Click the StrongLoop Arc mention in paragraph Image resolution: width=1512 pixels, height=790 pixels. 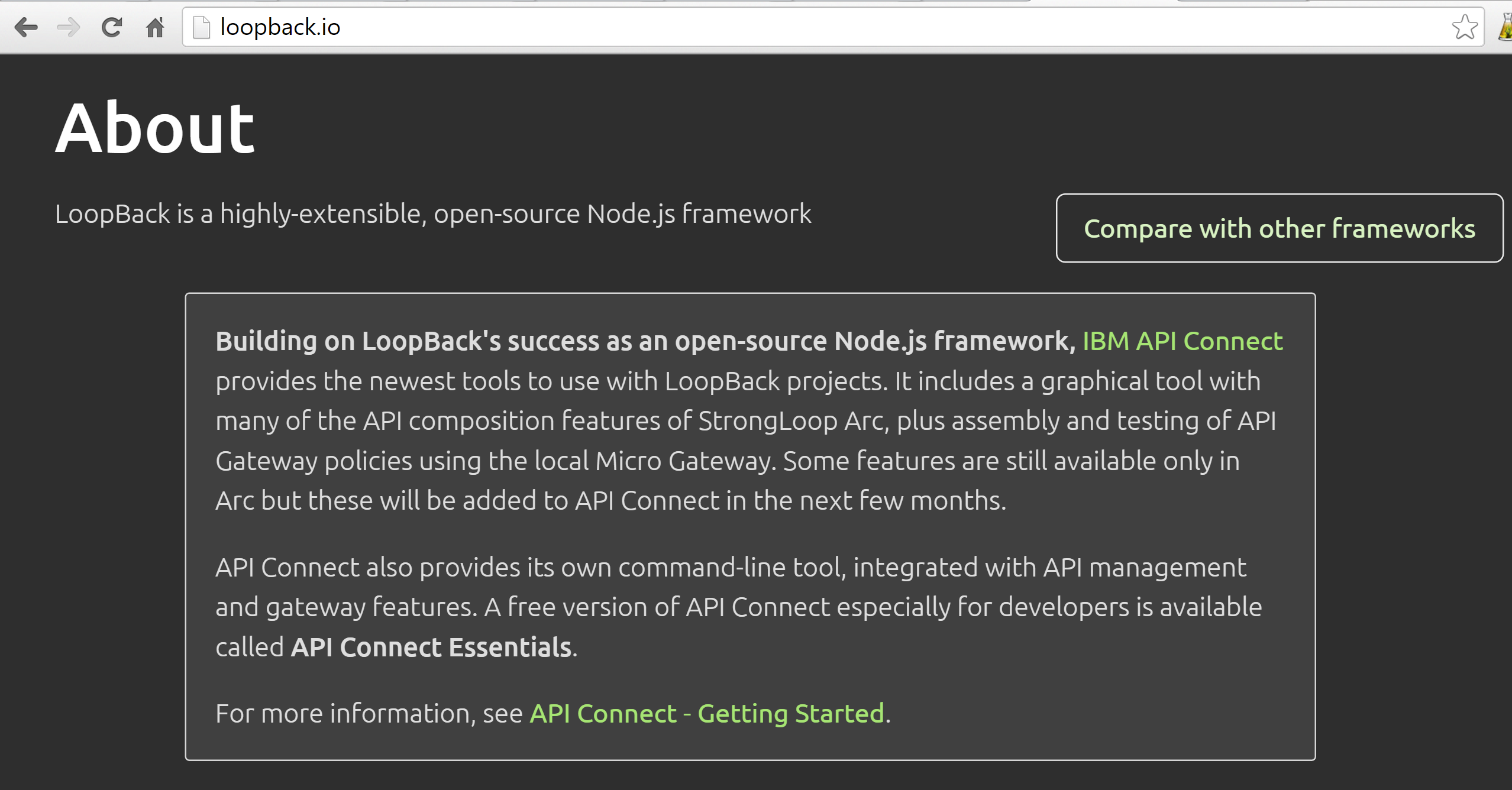tap(793, 421)
